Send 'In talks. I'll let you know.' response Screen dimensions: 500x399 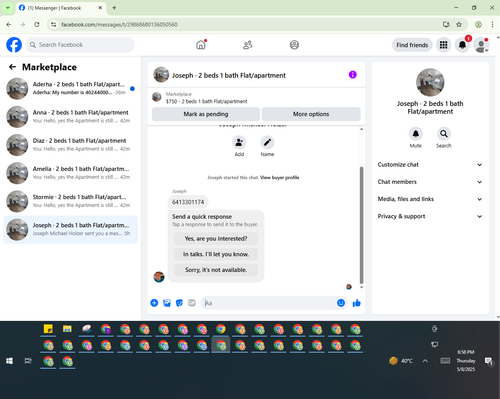tap(216, 254)
